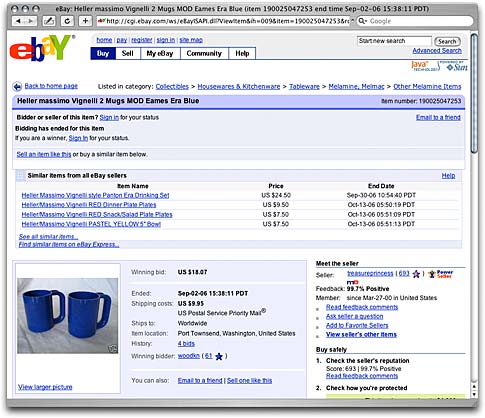Click the Search button

coord(447,41)
